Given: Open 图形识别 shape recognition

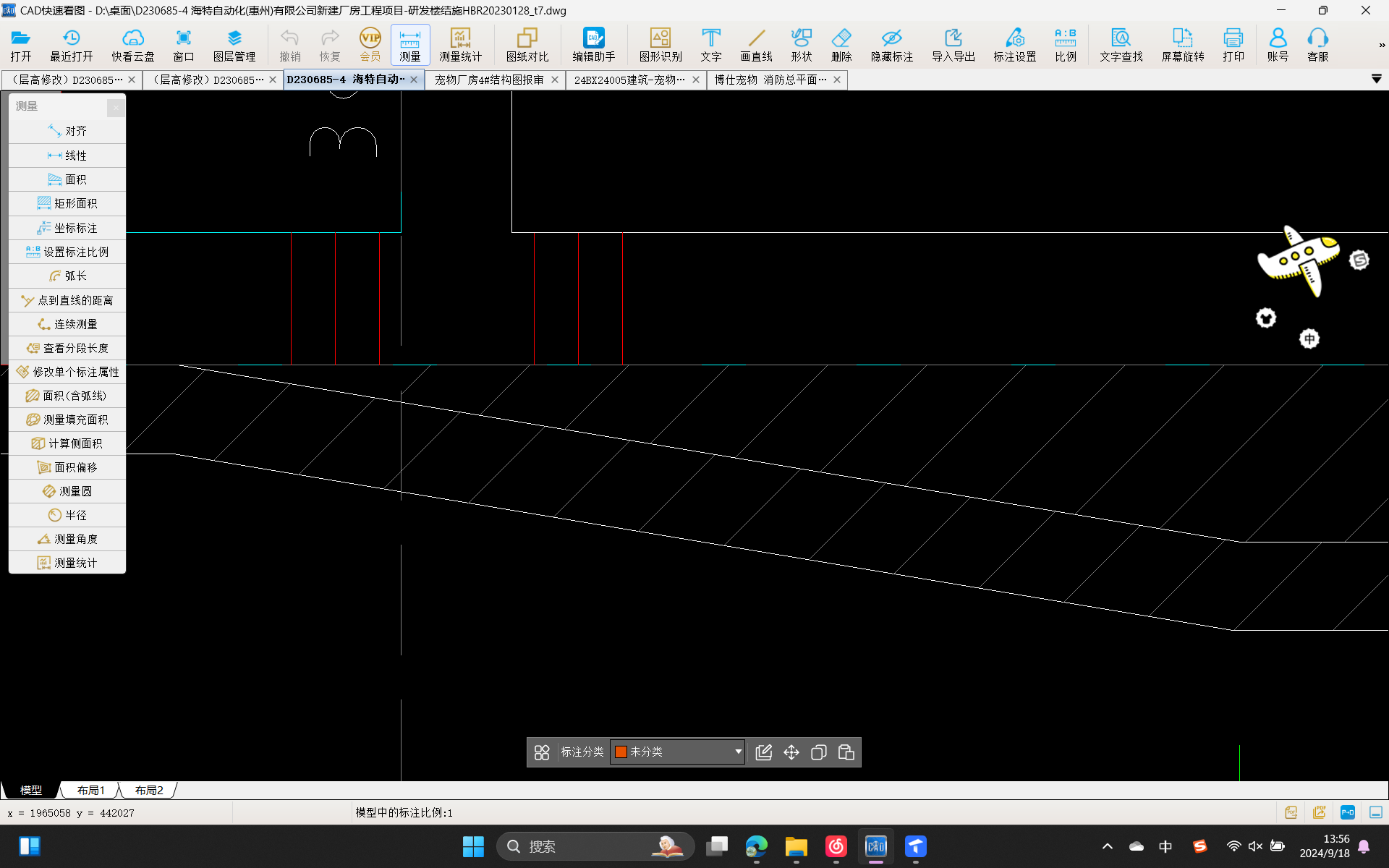Looking at the screenshot, I should pyautogui.click(x=660, y=46).
